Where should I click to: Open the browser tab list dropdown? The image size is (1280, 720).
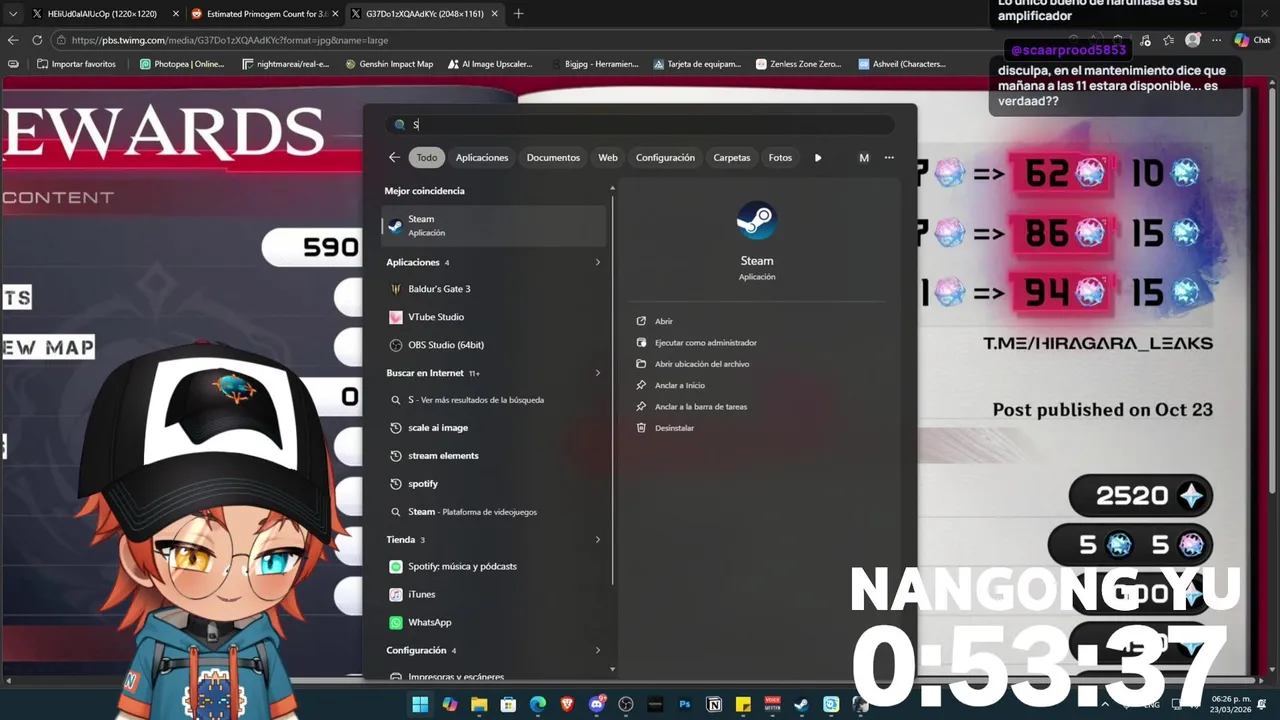click(12, 14)
